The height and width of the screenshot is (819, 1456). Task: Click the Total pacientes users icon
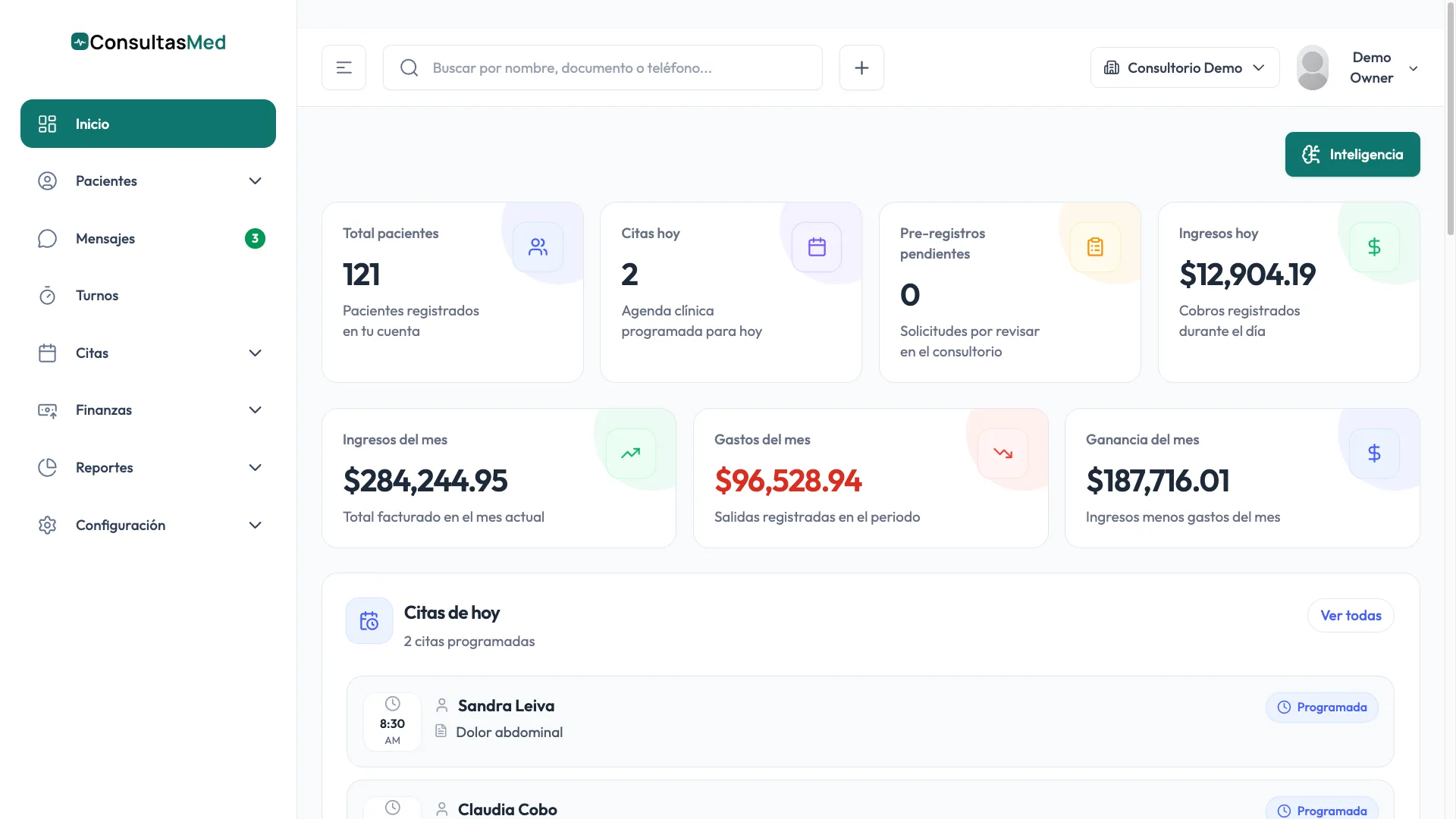coord(538,247)
